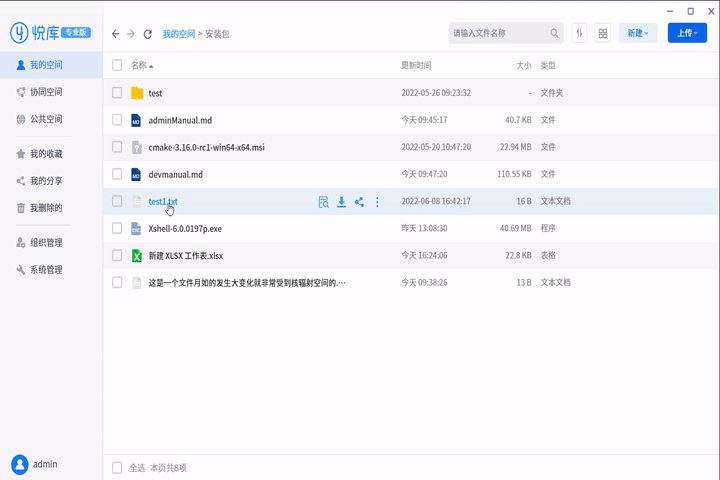
Task: Toggle the 全选 select-all checkbox at bottom
Action: click(x=117, y=467)
